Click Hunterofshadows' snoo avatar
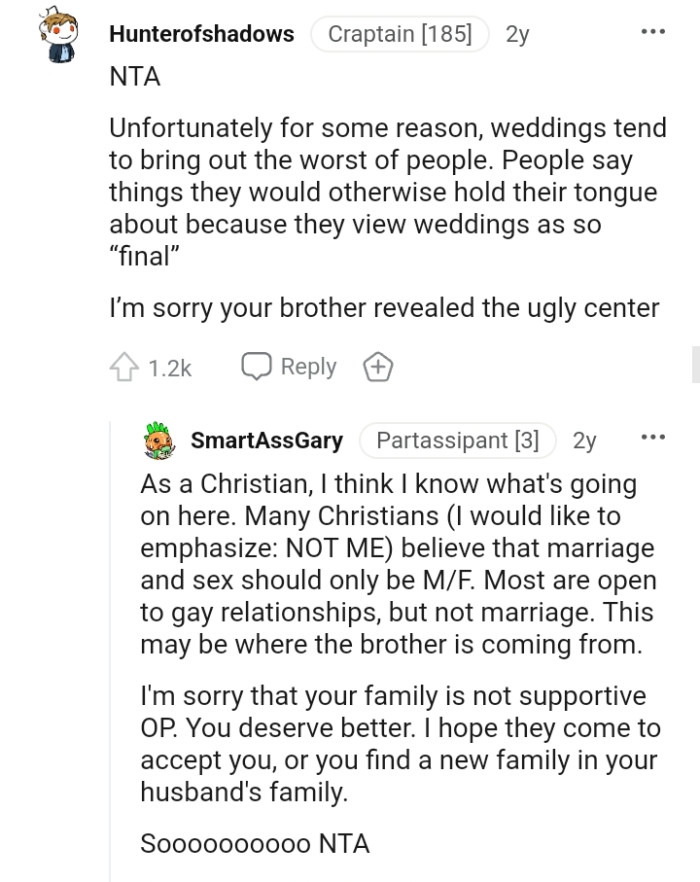700x882 pixels. tap(56, 37)
